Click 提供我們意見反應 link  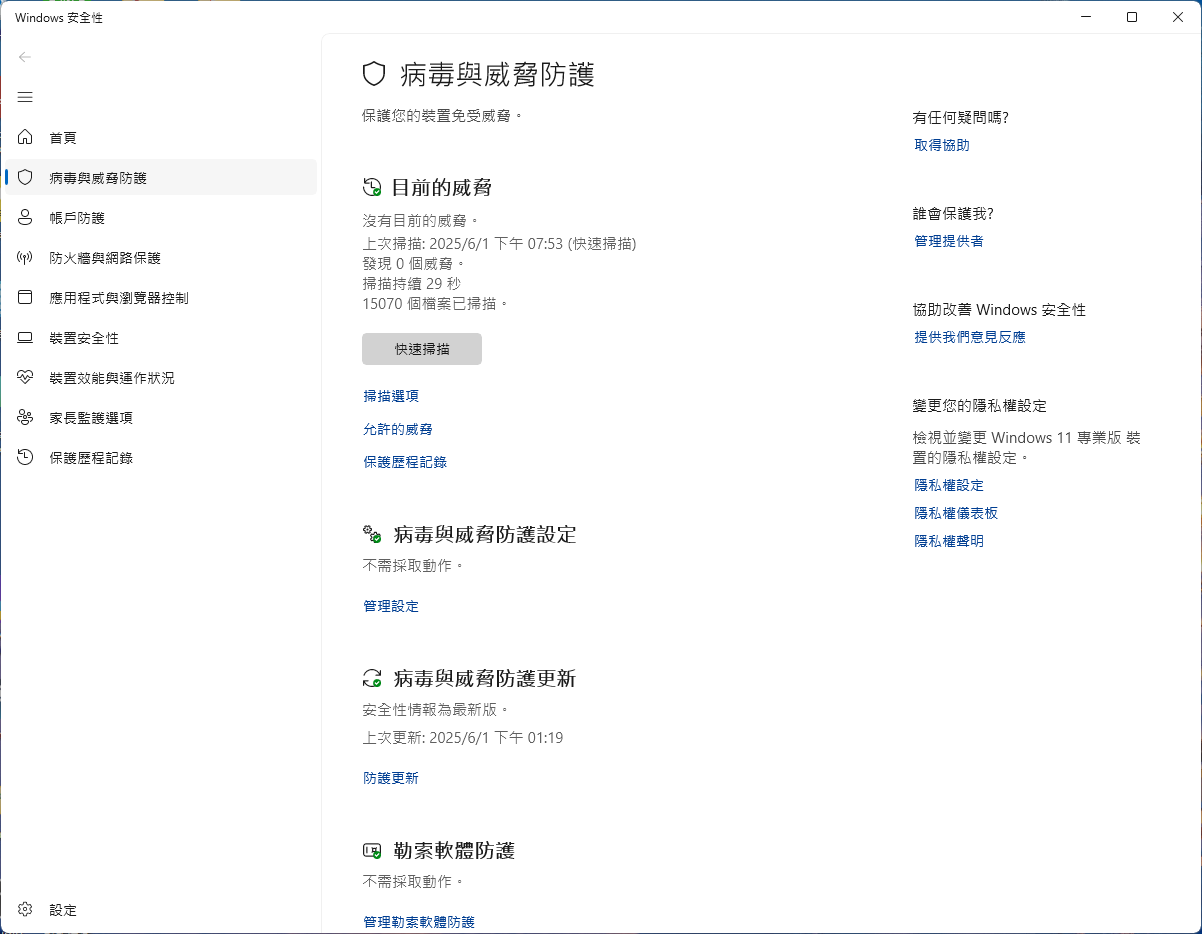click(970, 337)
